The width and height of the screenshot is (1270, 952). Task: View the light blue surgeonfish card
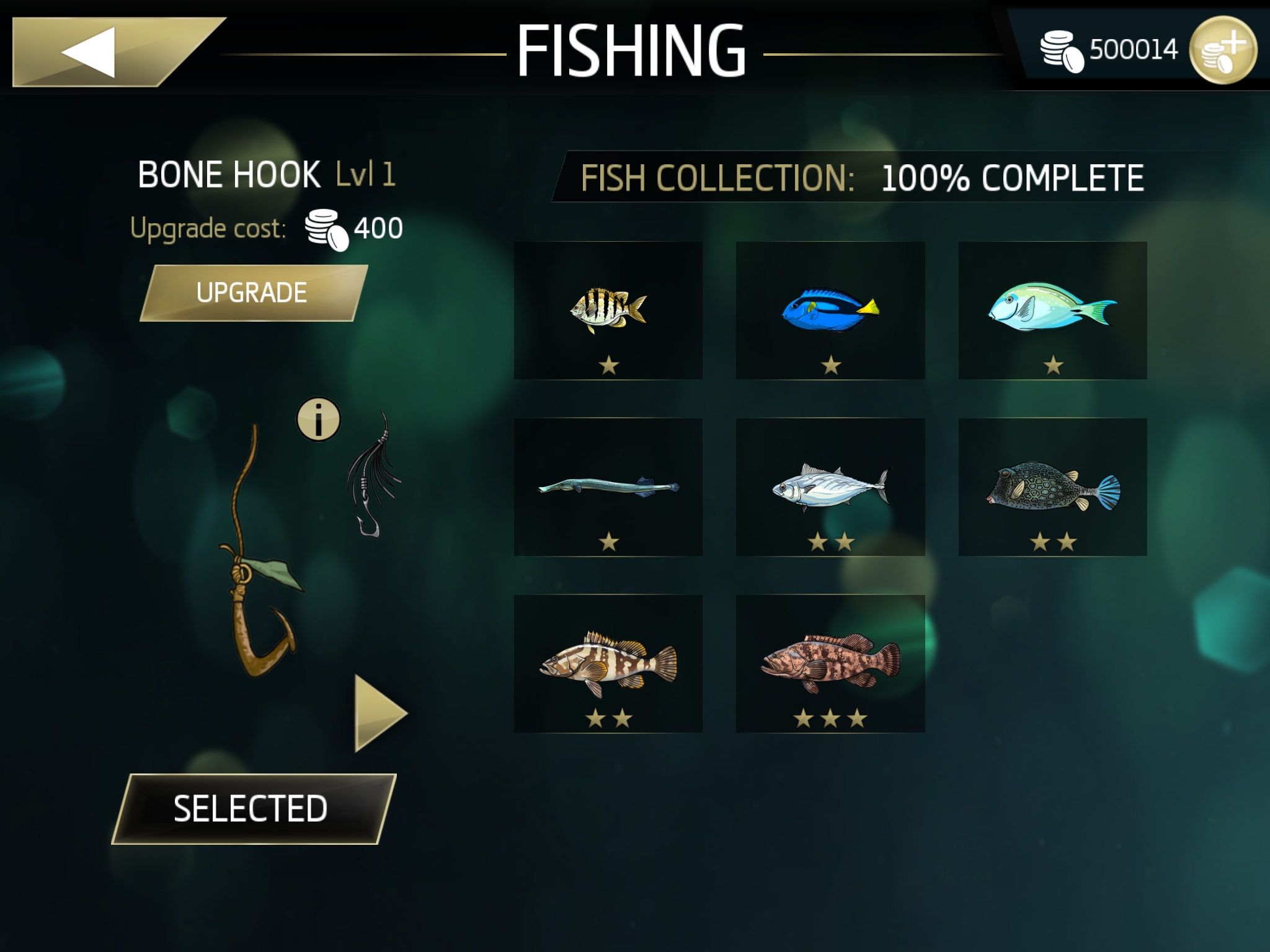click(x=1052, y=311)
